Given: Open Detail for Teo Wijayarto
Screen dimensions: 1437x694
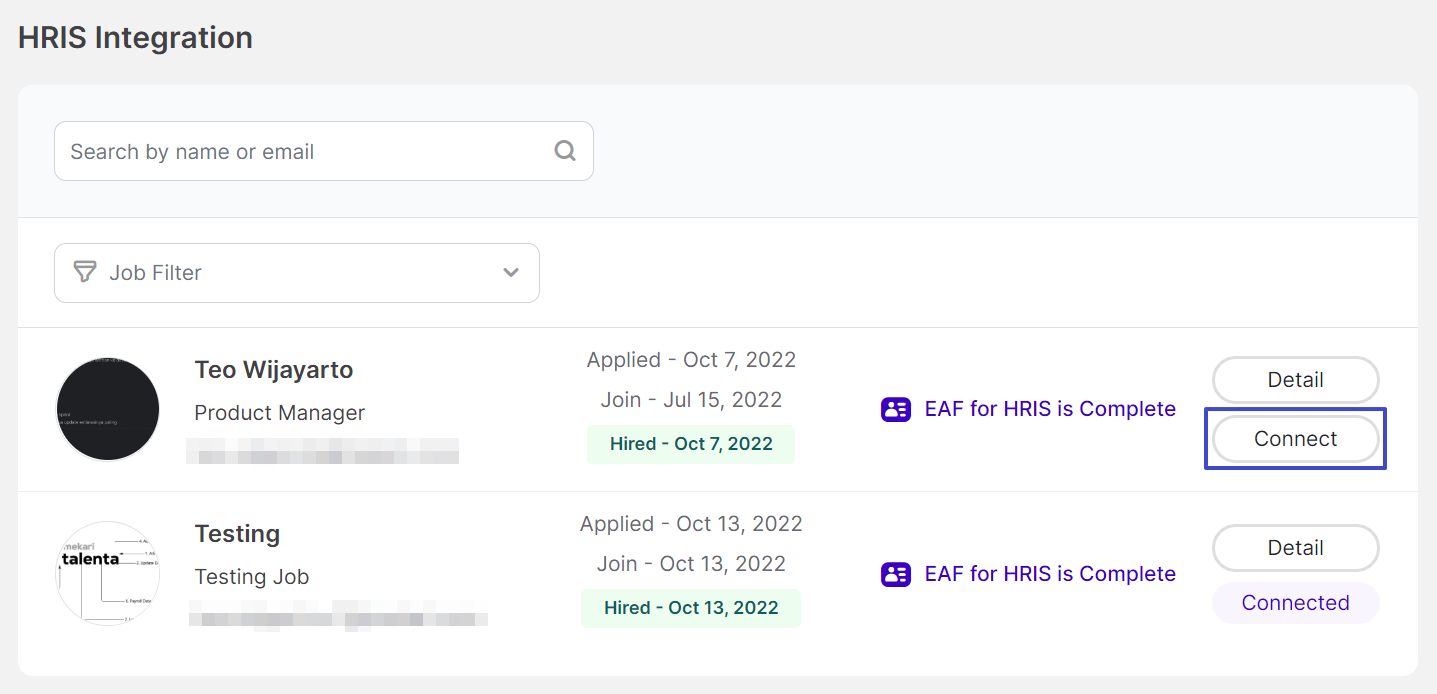Looking at the screenshot, I should coord(1295,380).
